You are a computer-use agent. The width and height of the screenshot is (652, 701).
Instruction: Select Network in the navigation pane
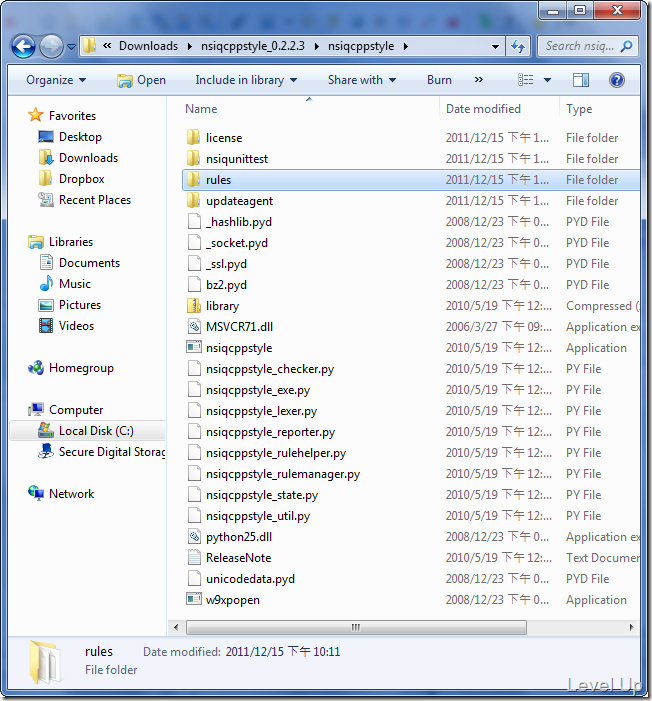pyautogui.click(x=61, y=494)
